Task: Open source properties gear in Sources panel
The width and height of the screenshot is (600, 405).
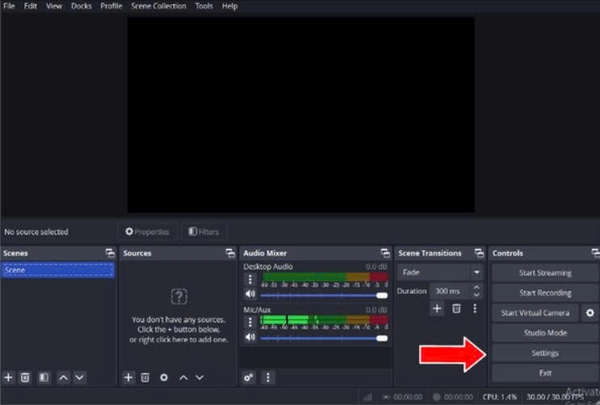Action: pyautogui.click(x=163, y=377)
